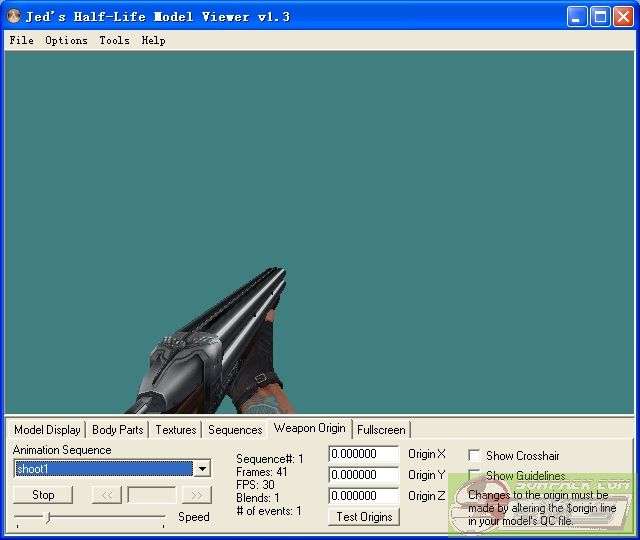
Task: Open the Help menu
Action: pyautogui.click(x=153, y=41)
